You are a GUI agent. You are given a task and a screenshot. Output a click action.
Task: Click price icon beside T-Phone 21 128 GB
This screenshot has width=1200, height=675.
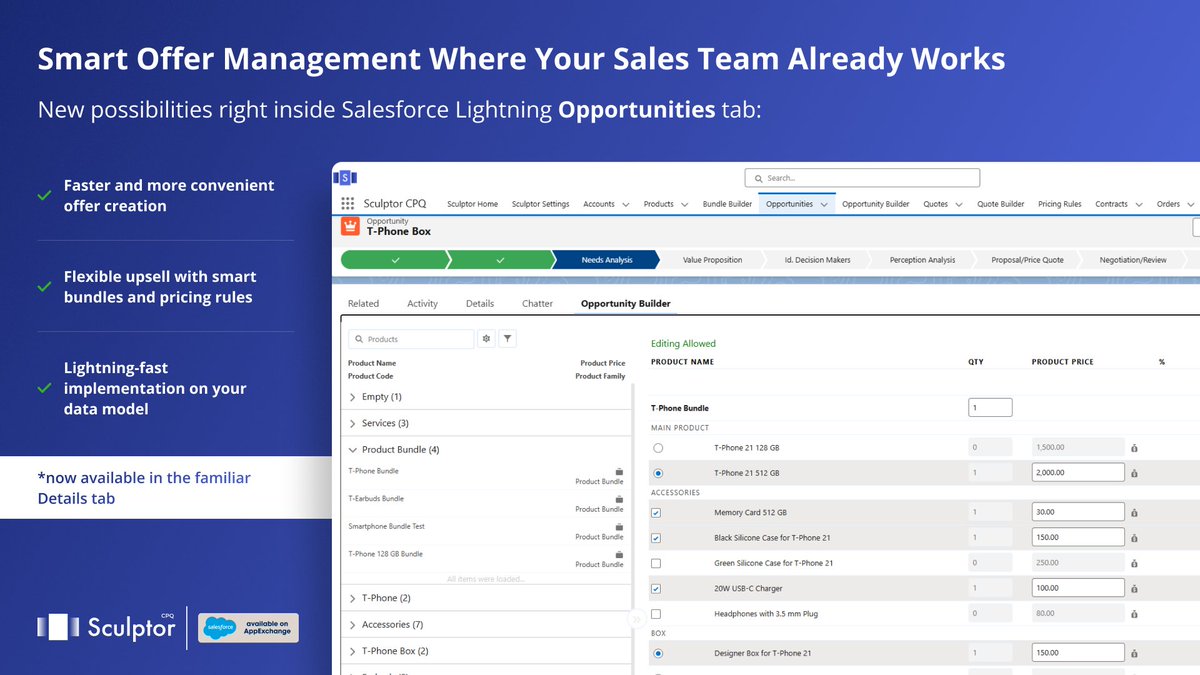1134,448
